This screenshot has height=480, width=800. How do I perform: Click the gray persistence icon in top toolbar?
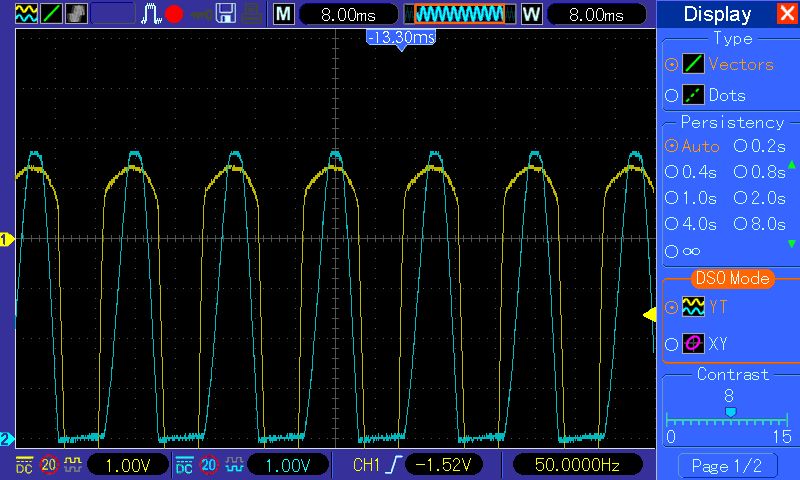pos(77,14)
